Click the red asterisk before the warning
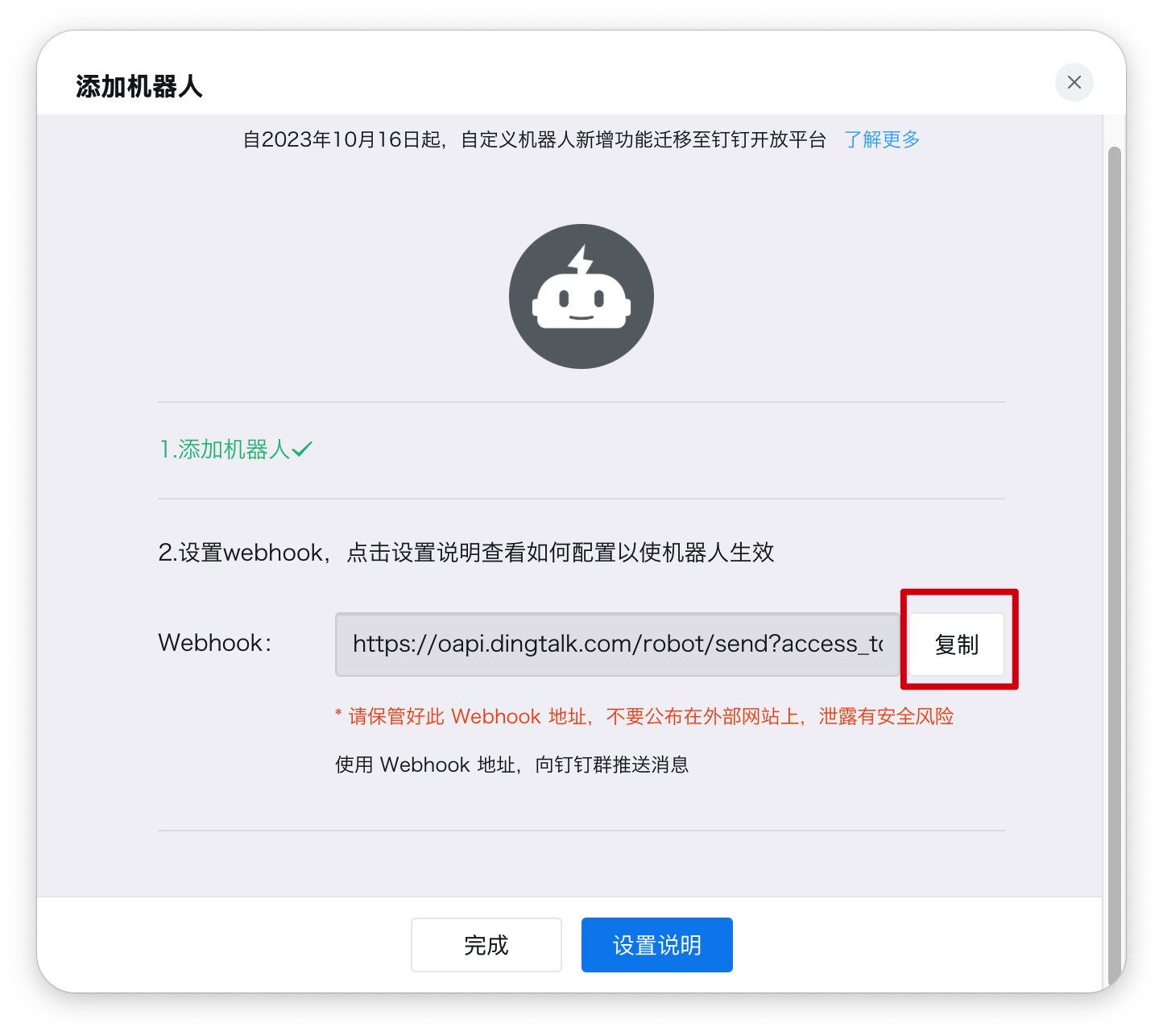The image size is (1163, 1036). pos(339,714)
